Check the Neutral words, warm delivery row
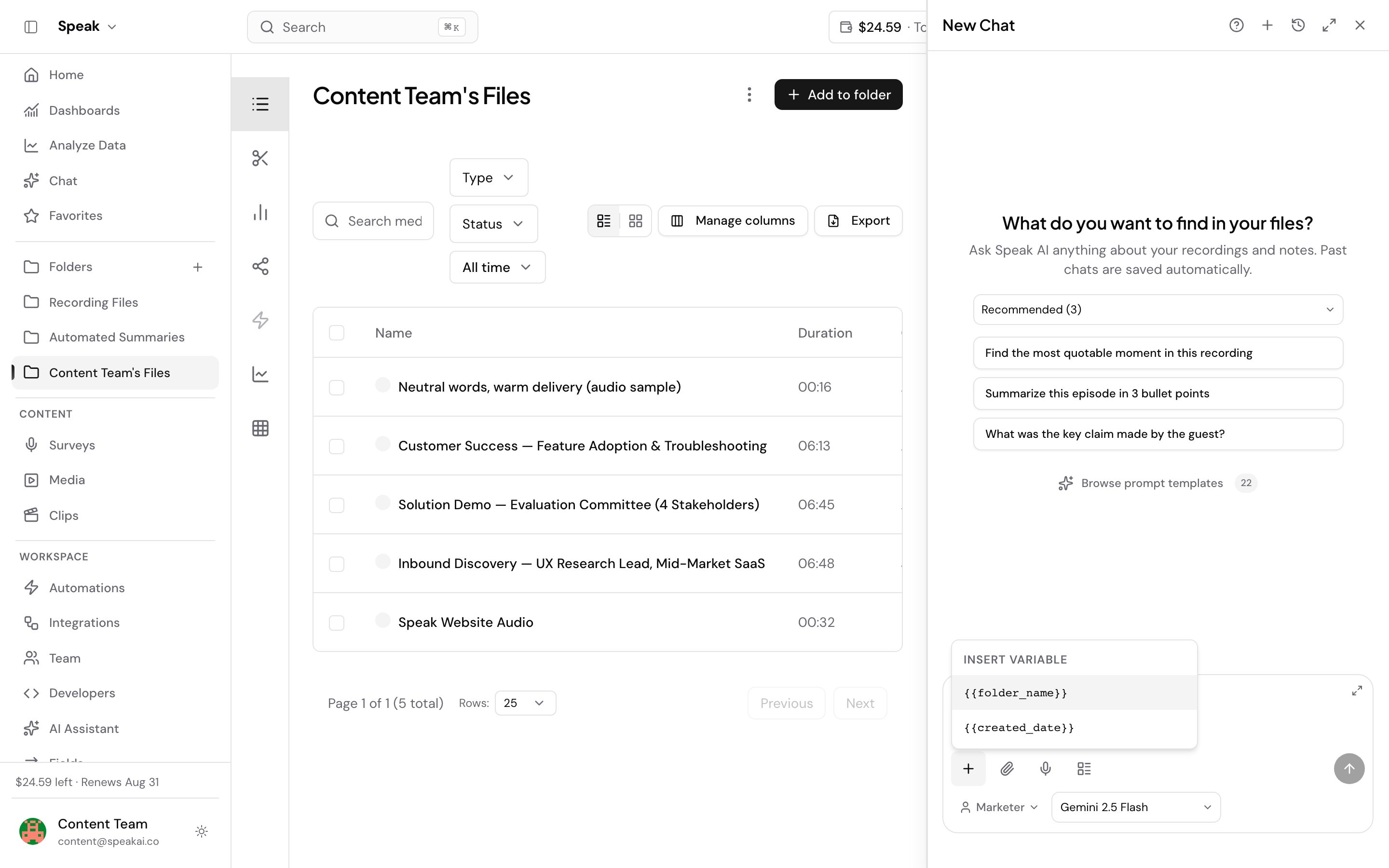Viewport: 1389px width, 868px height. (336, 388)
